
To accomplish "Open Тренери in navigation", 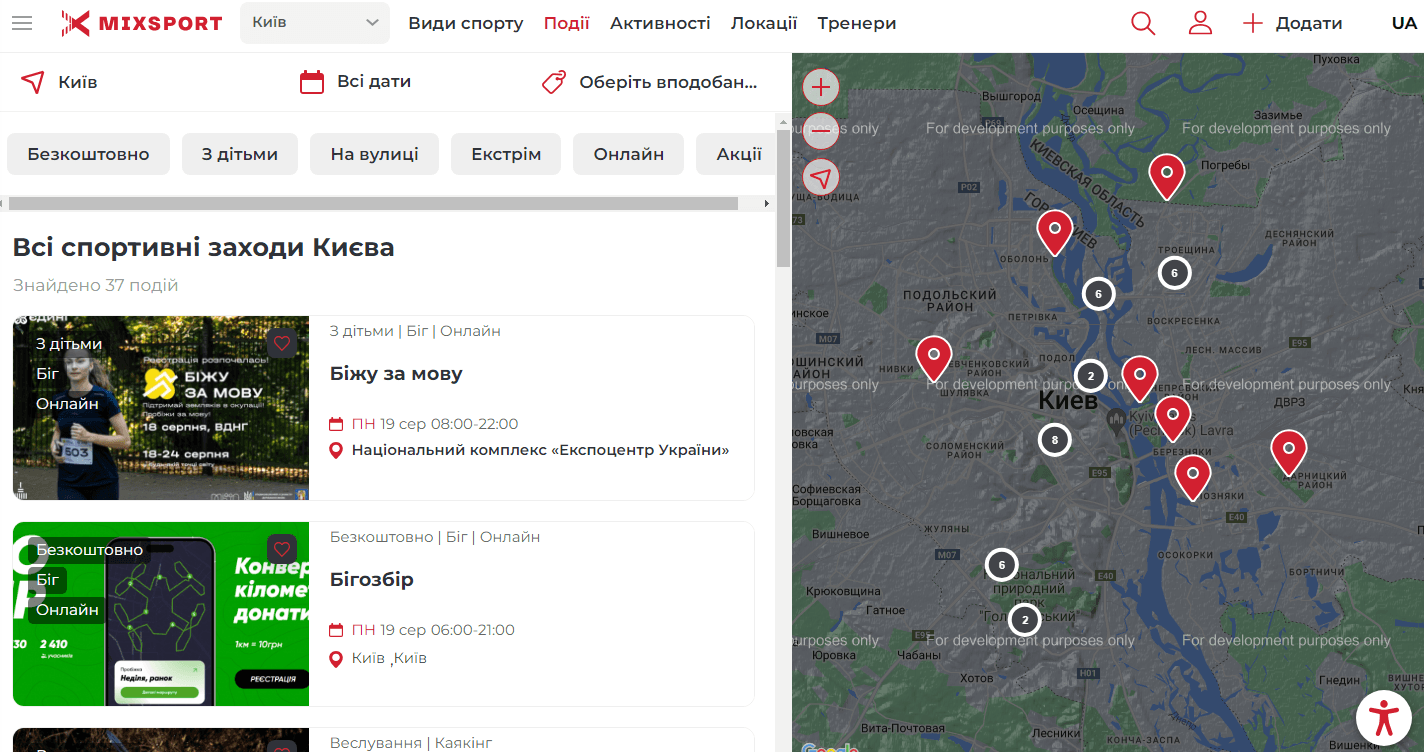I will click(857, 23).
